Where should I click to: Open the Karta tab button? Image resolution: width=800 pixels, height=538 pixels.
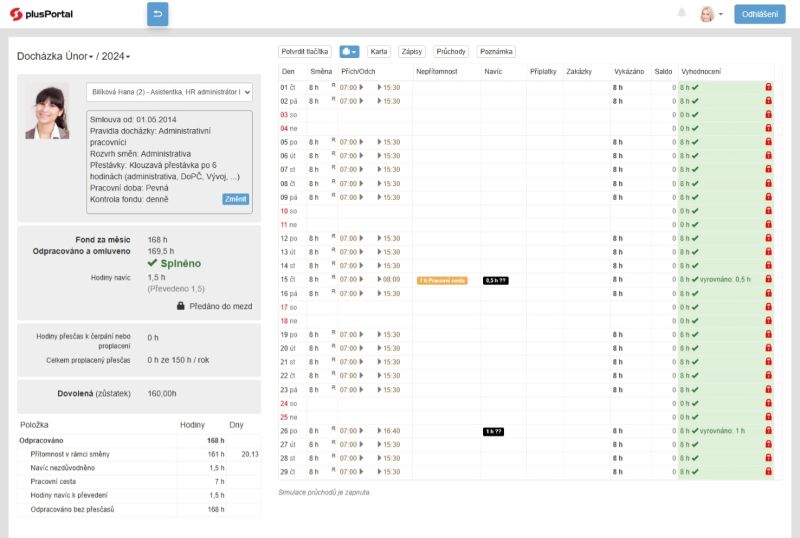click(x=379, y=52)
